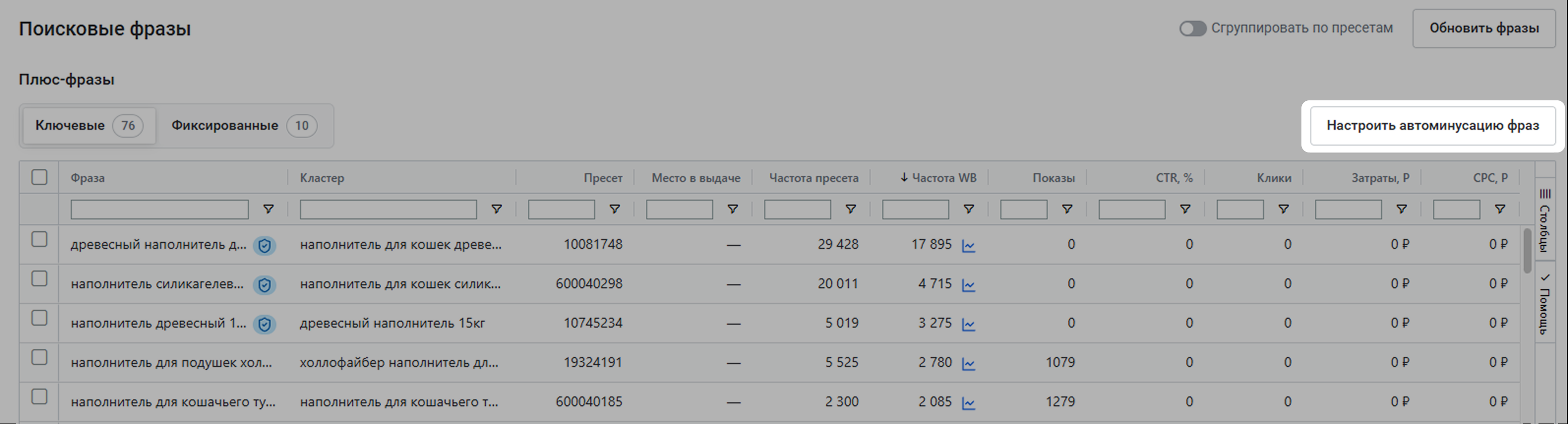The width and height of the screenshot is (1568, 424).
Task: Open filter icon for Затраты column
Action: [1402, 209]
